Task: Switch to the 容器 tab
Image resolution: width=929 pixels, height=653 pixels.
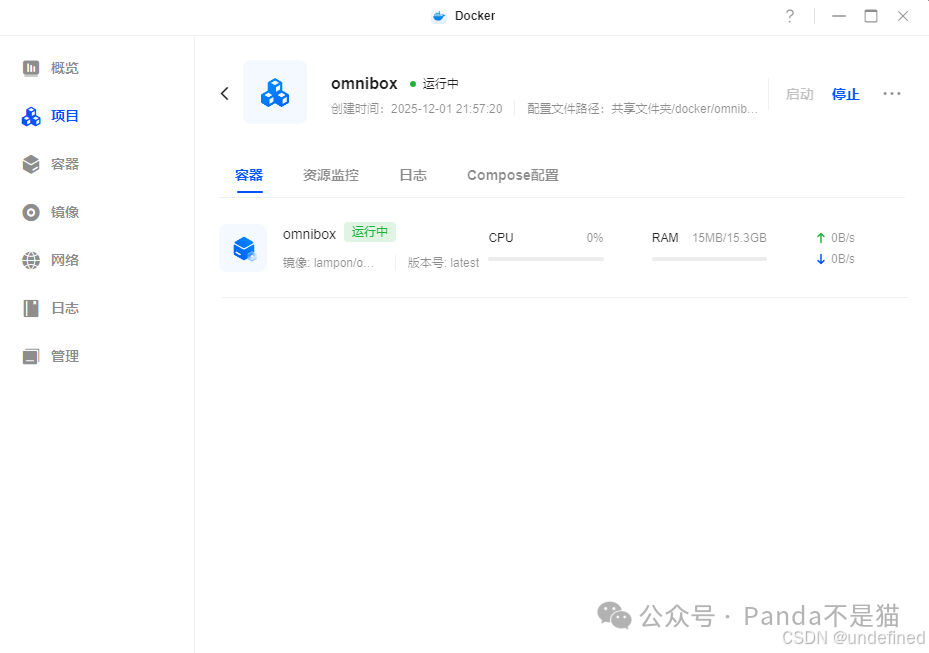Action: point(249,175)
